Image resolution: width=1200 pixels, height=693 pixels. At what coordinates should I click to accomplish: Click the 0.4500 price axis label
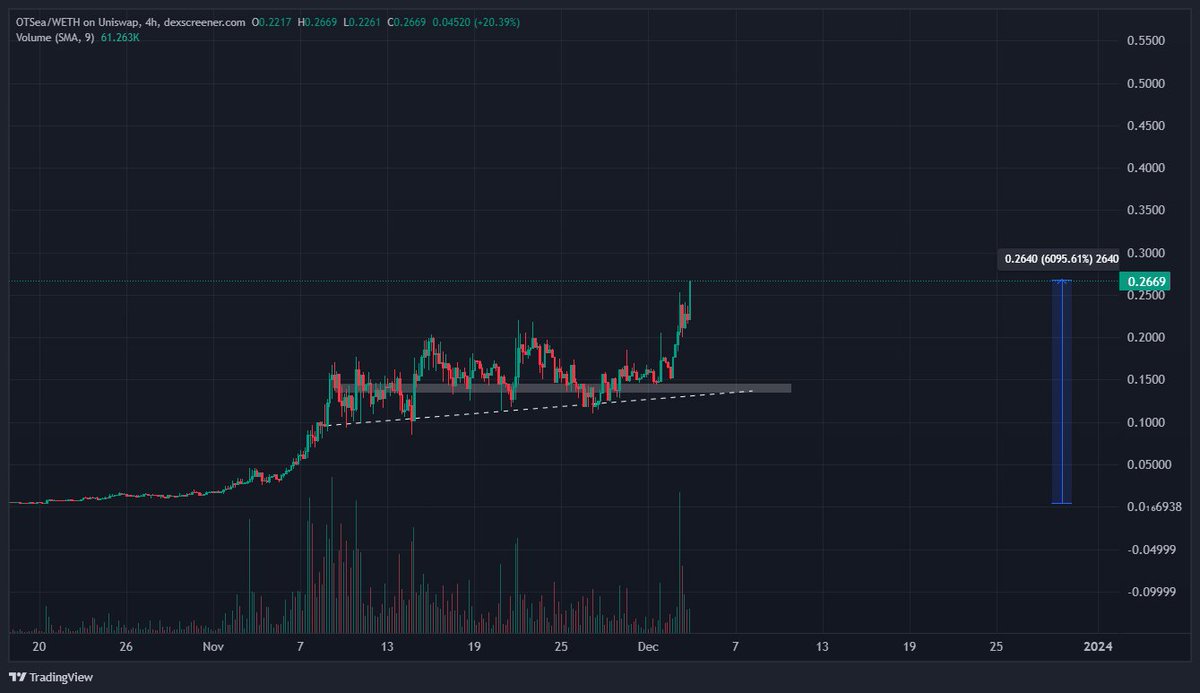click(1146, 126)
